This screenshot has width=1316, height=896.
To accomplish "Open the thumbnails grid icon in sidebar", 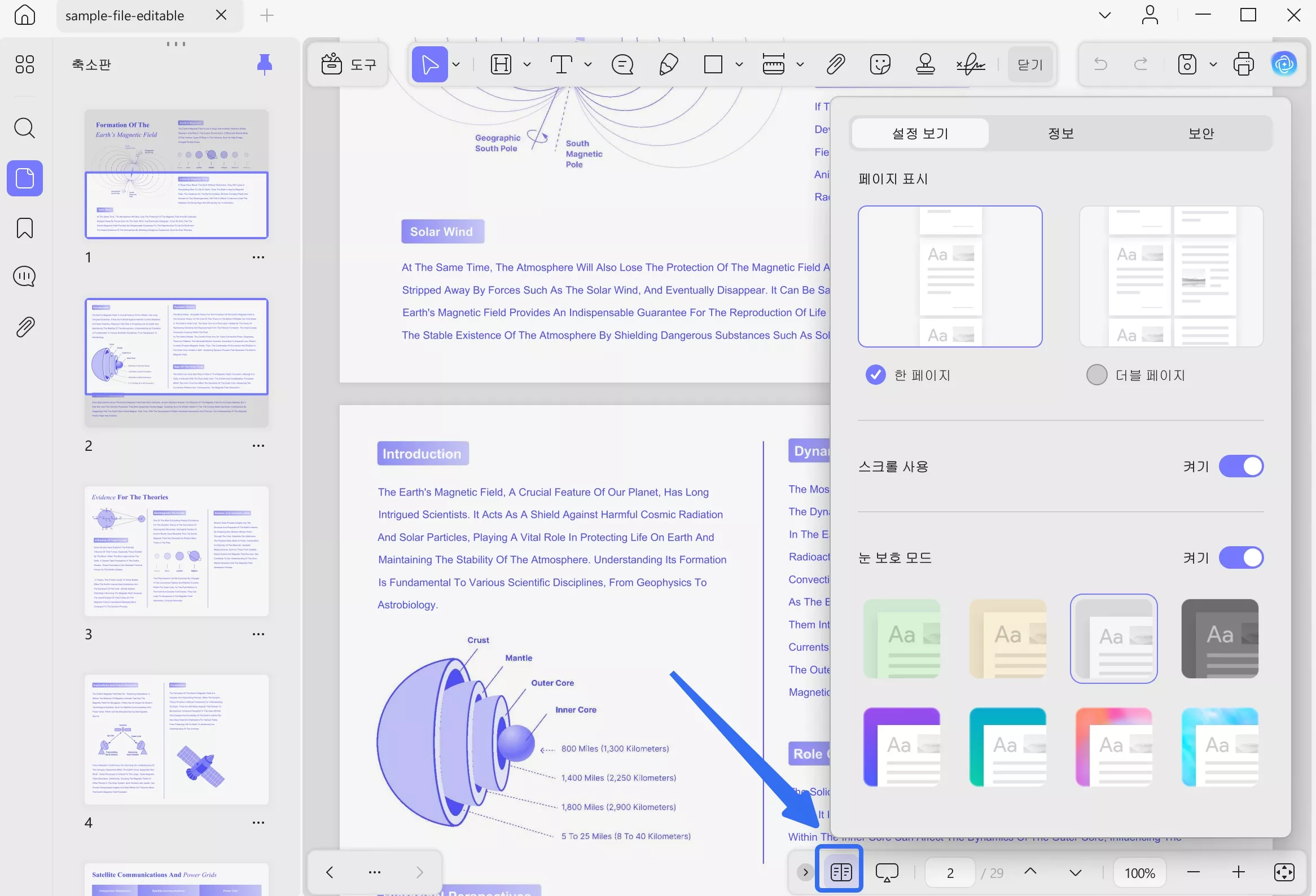I will [24, 64].
